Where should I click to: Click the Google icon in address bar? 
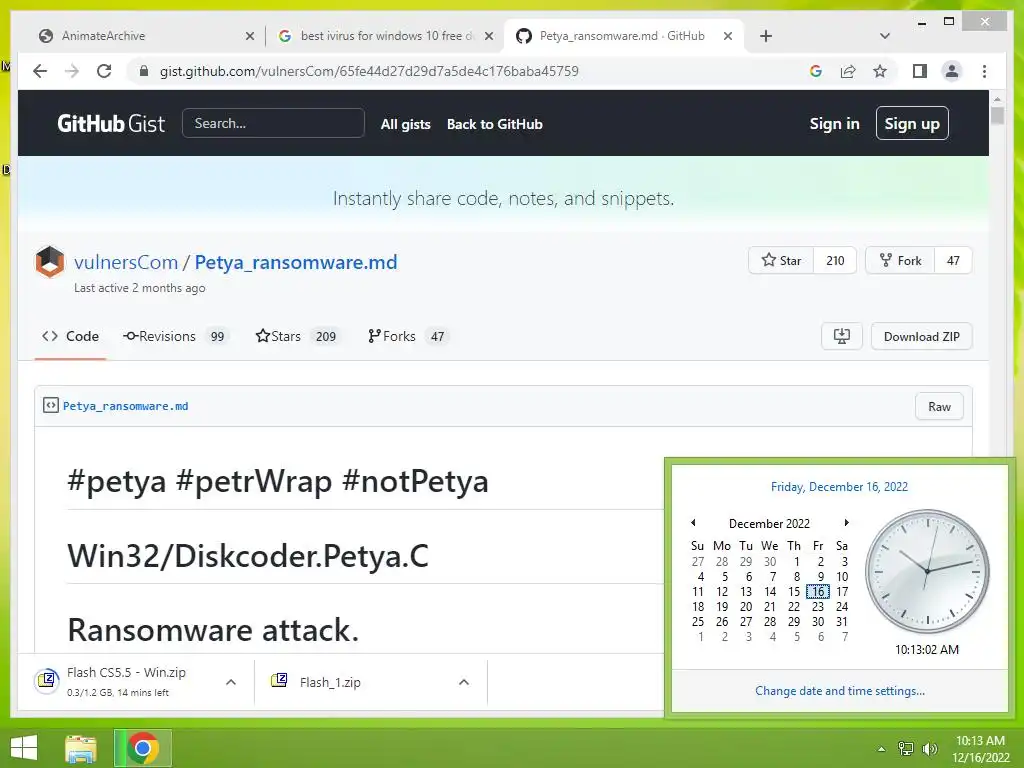816,71
